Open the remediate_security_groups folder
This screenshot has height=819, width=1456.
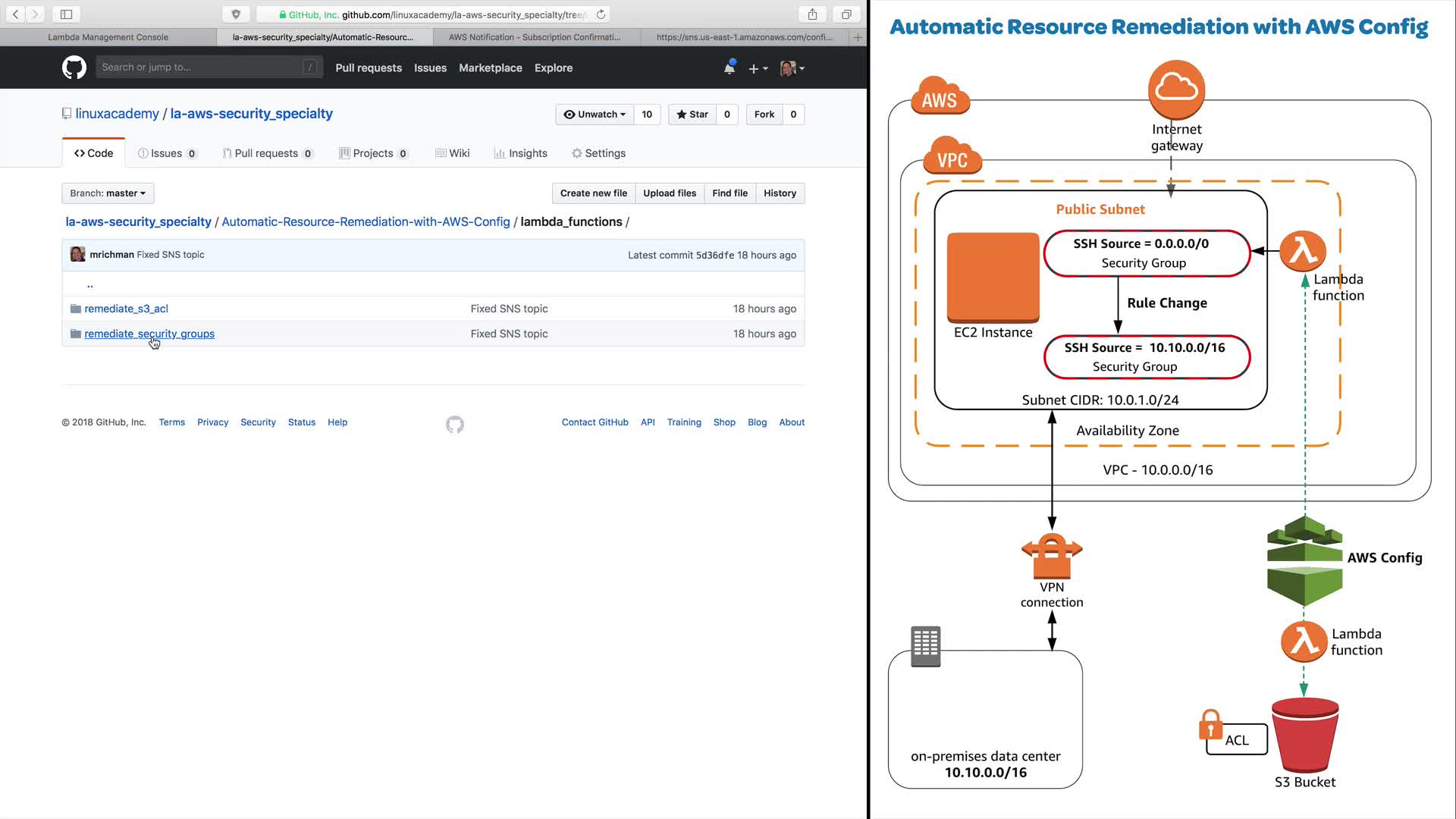pos(149,334)
